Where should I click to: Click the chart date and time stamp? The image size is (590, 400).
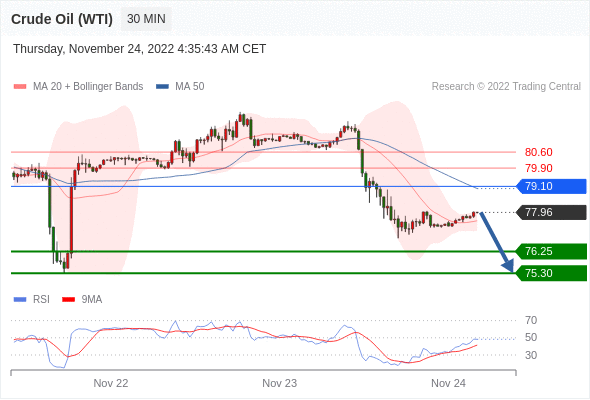tap(139, 49)
